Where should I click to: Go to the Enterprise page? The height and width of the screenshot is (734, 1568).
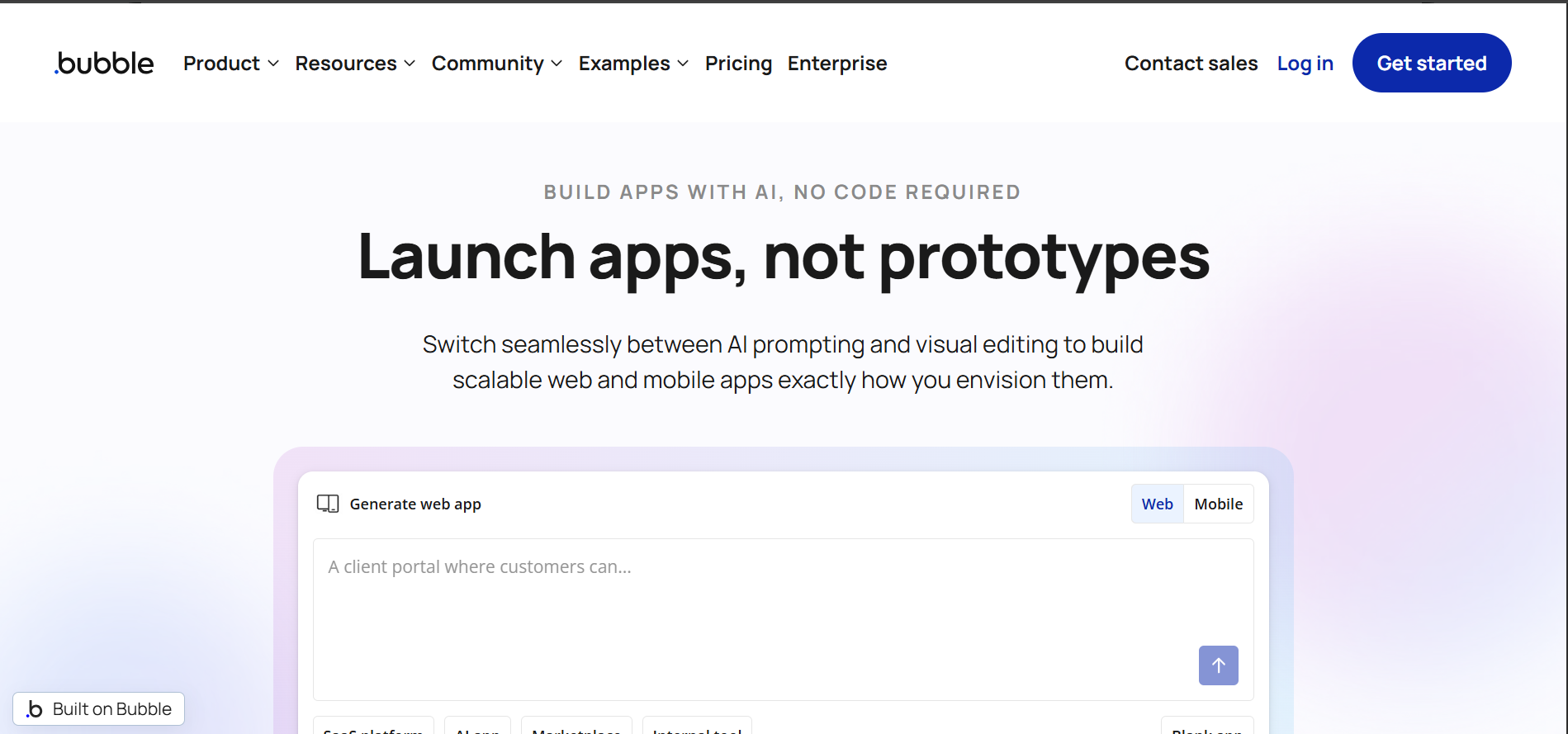click(x=837, y=64)
